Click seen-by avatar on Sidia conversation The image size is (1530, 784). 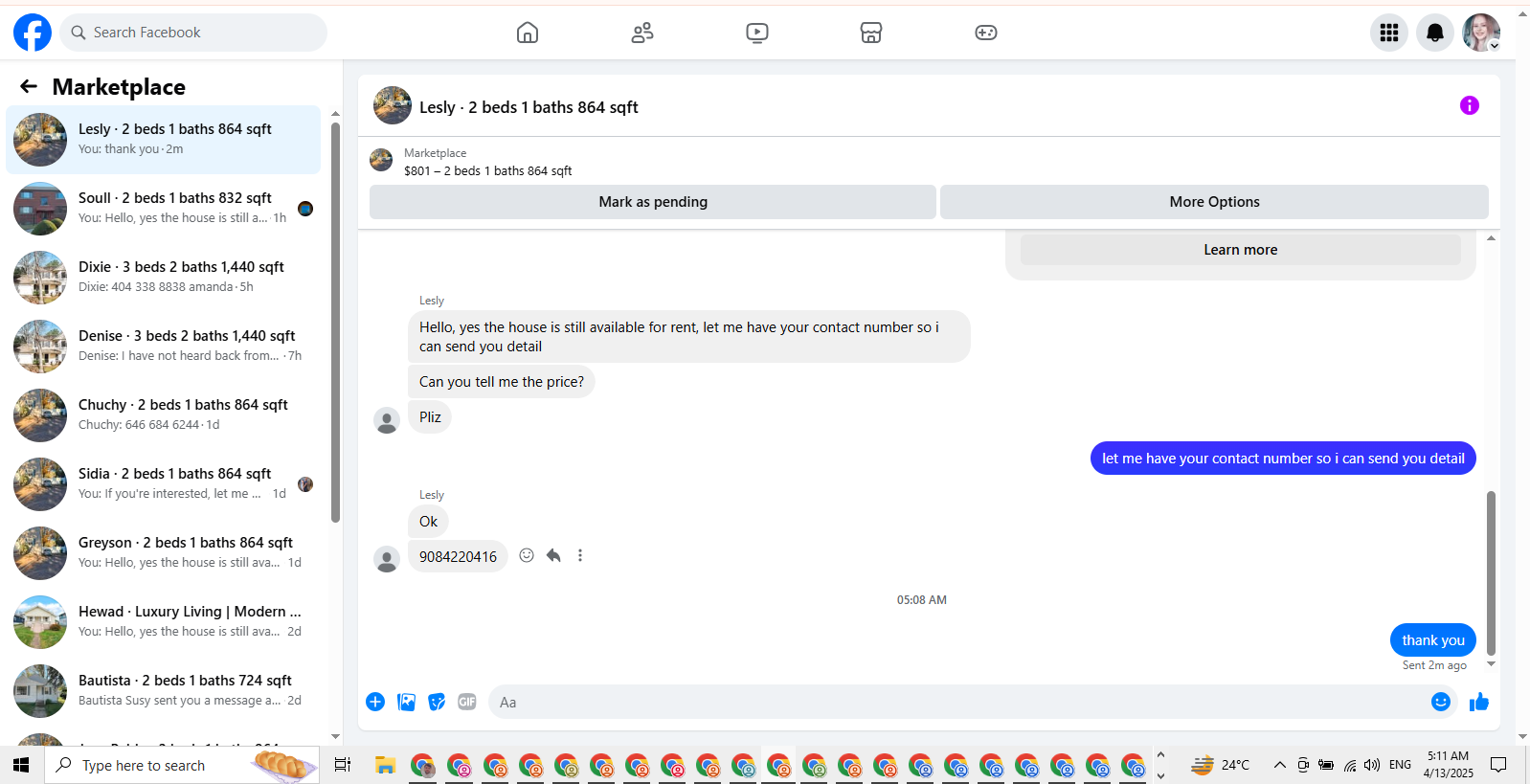(305, 484)
